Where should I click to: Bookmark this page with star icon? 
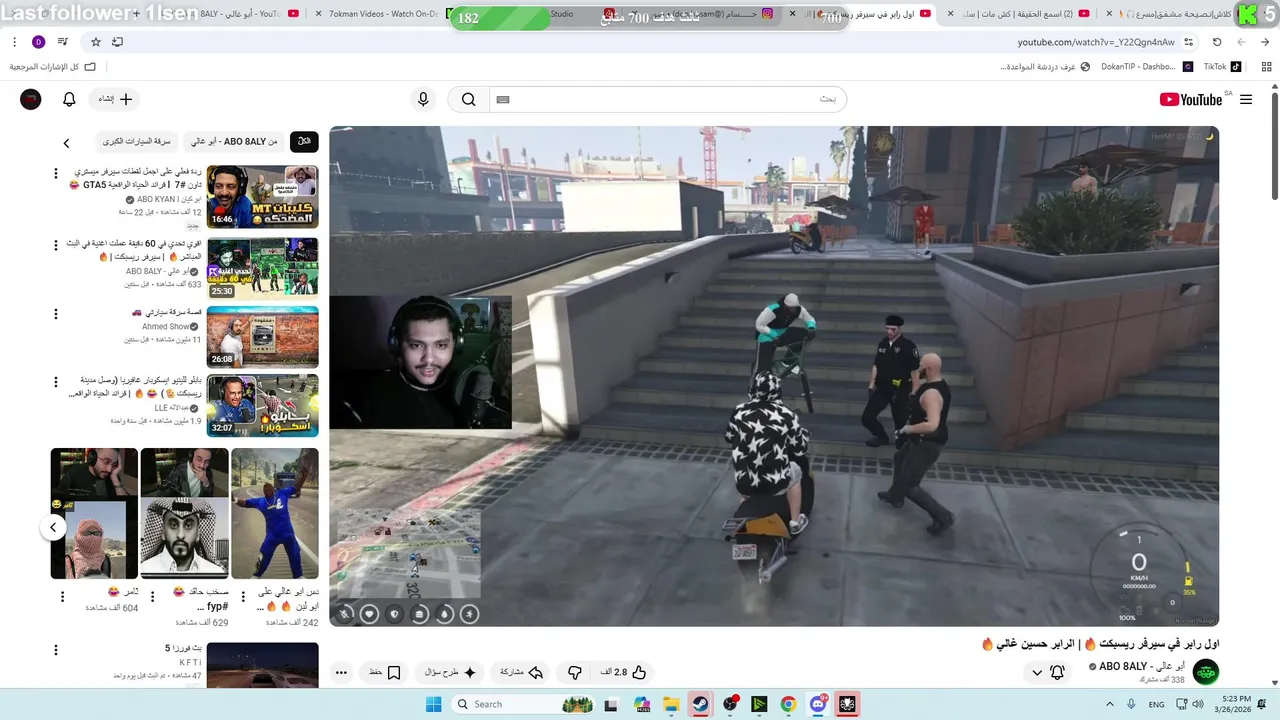tap(95, 42)
